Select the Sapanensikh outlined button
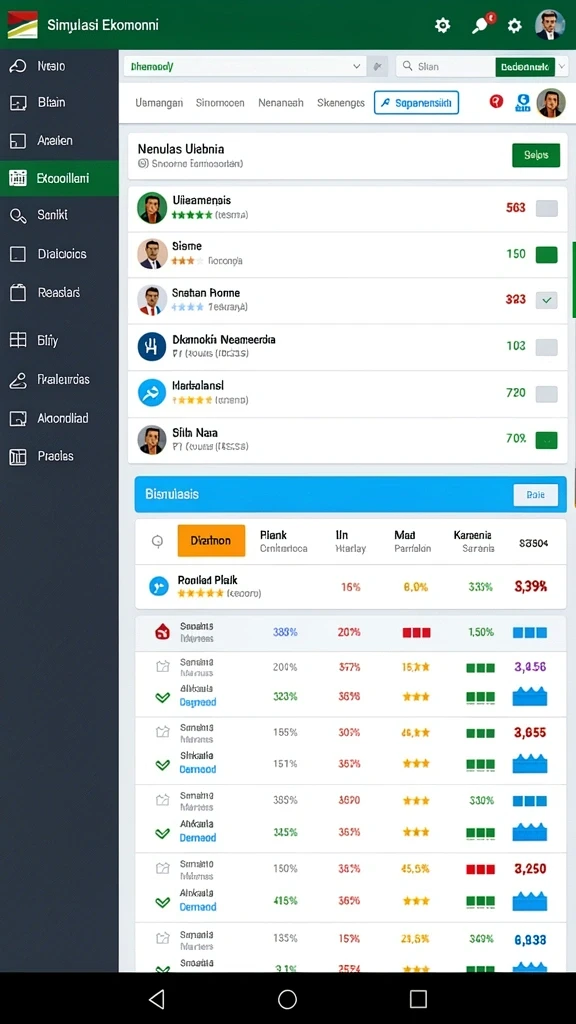The width and height of the screenshot is (576, 1024). [x=417, y=103]
